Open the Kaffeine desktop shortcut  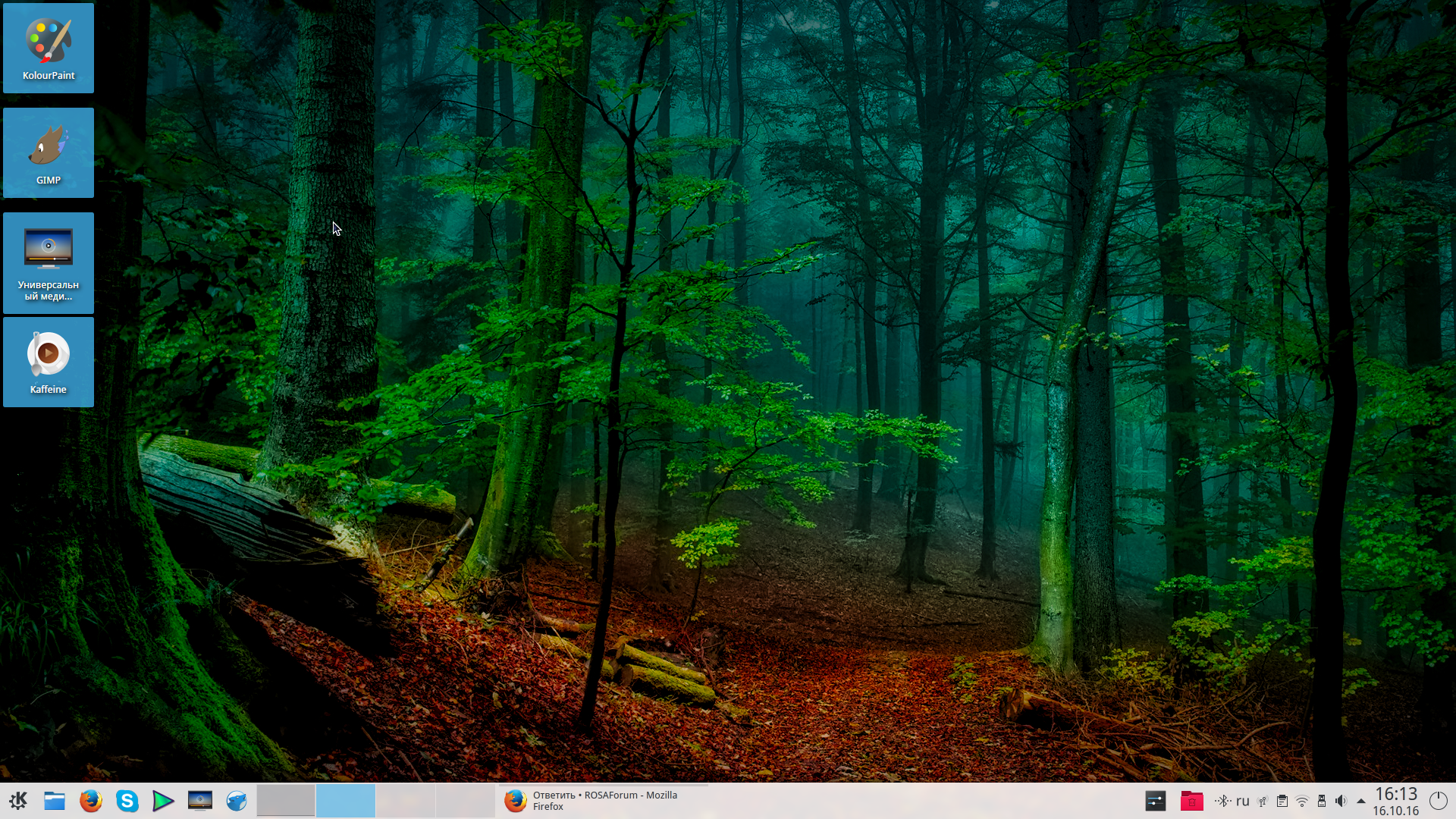pos(48,362)
